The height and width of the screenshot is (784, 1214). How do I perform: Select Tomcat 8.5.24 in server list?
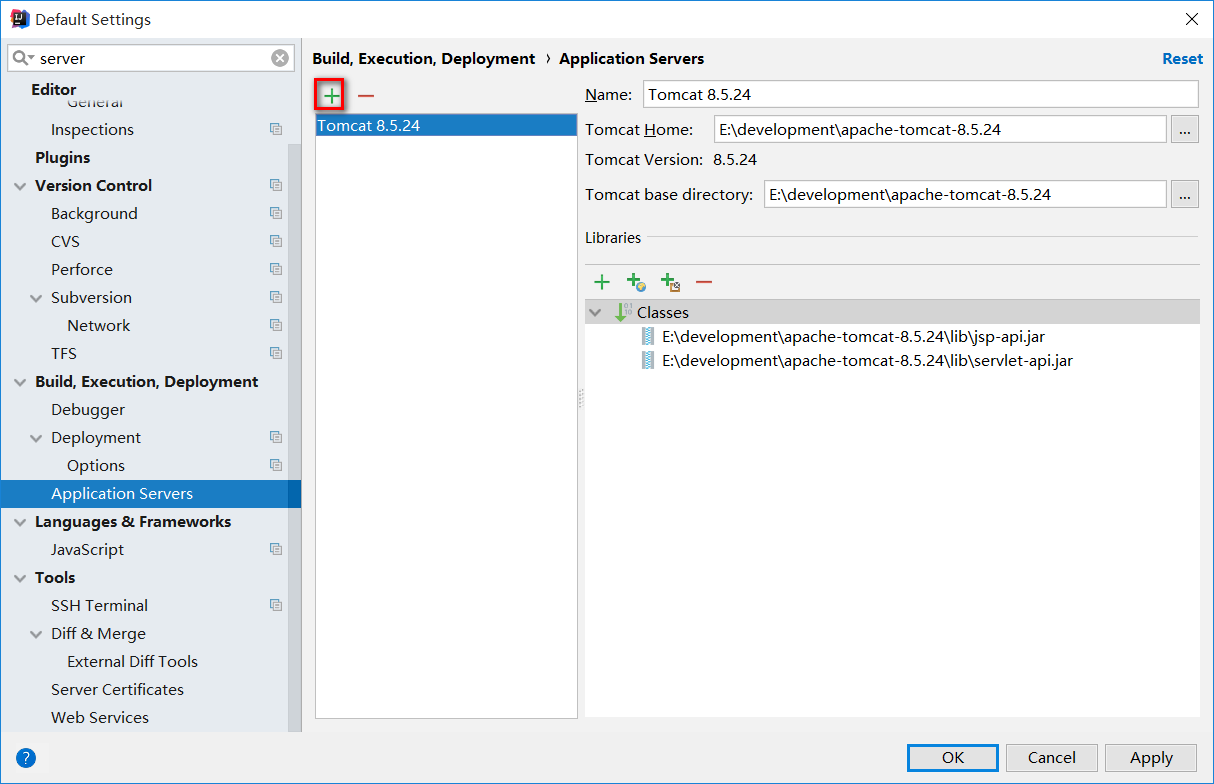[446, 125]
